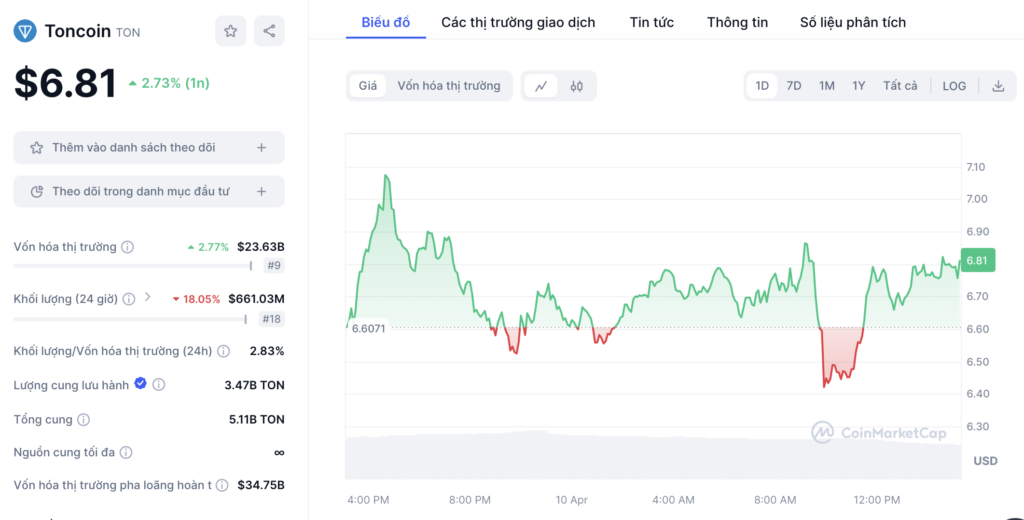Click the $6.81 price heading
Image resolution: width=1024 pixels, height=520 pixels.
click(x=65, y=84)
